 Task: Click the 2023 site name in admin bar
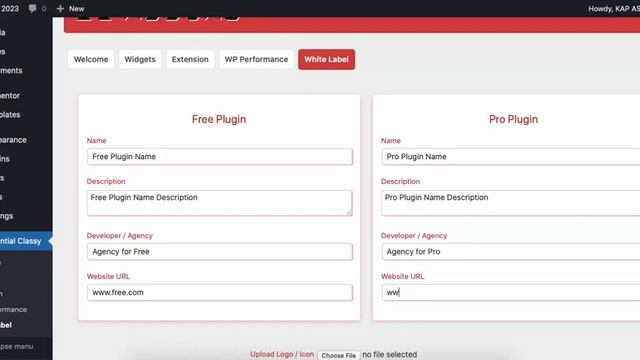pyautogui.click(x=9, y=9)
